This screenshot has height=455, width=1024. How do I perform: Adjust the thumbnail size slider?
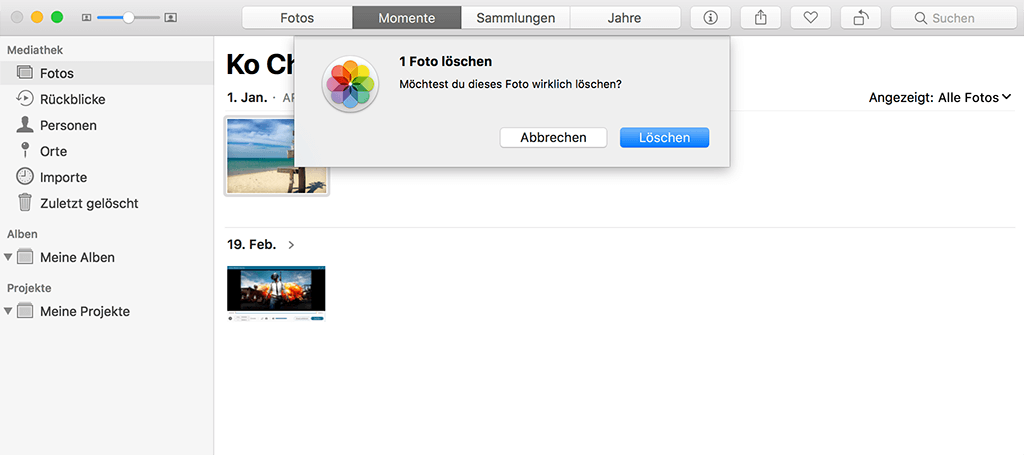point(129,18)
